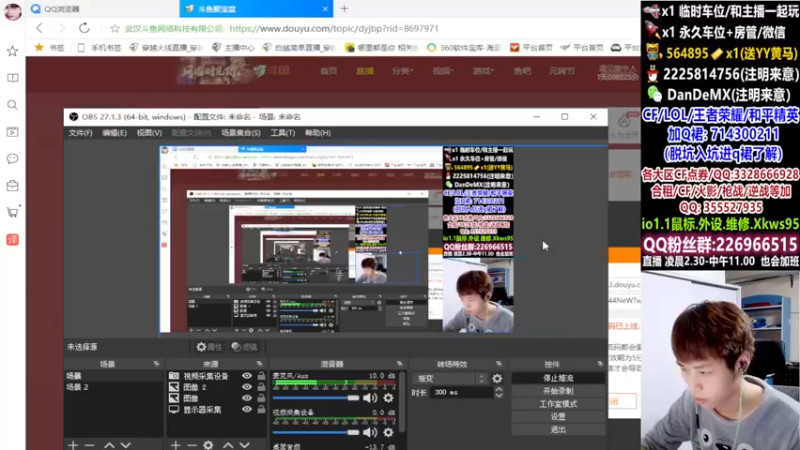This screenshot has height=450, width=800.
Task: Open the 渐变 transition dropdown
Action: 451,379
